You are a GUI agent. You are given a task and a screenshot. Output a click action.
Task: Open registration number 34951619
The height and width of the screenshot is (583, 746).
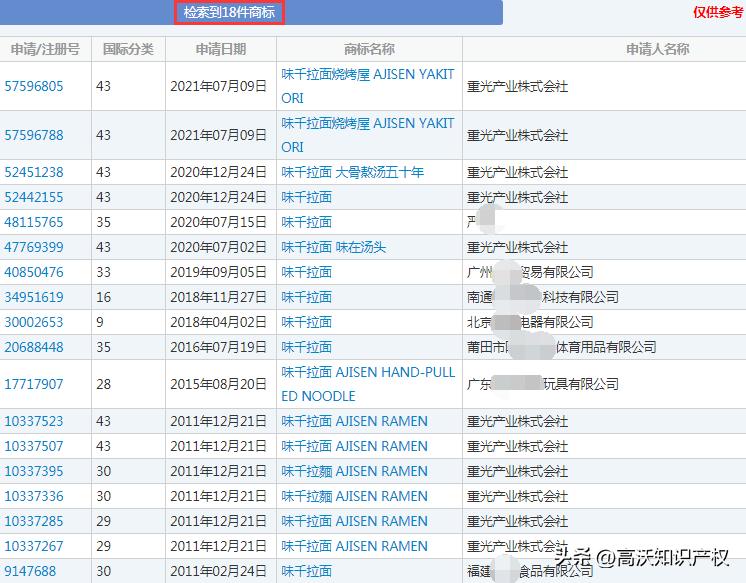click(x=34, y=297)
